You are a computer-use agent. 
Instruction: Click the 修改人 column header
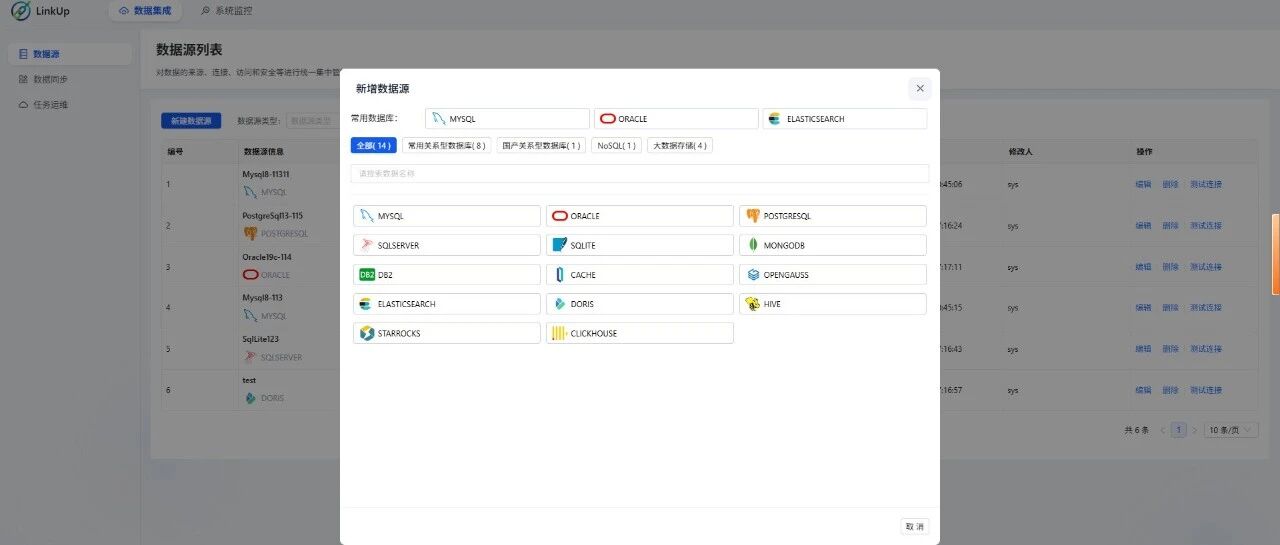tap(1020, 152)
